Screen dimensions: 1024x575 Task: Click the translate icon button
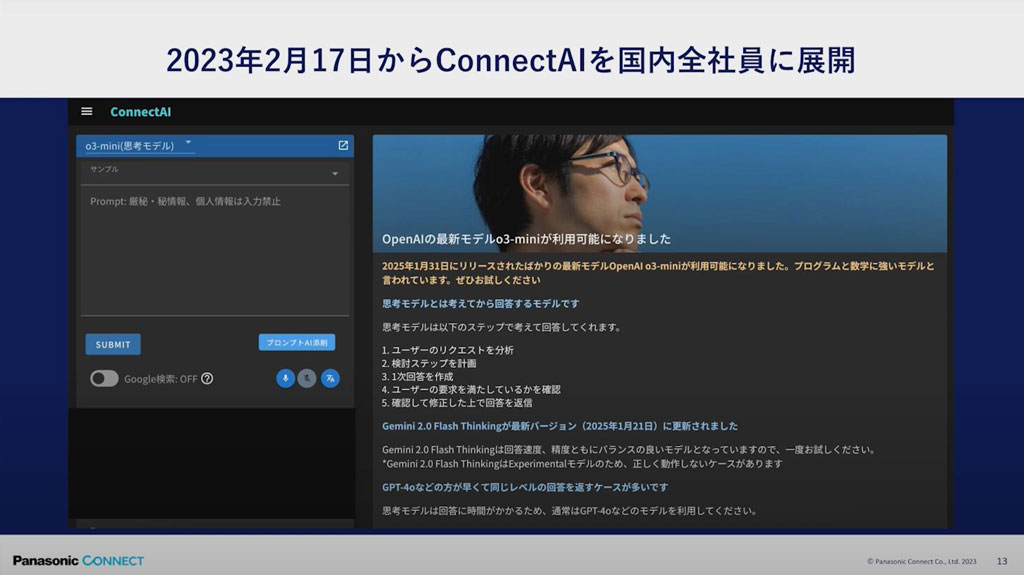[x=330, y=378]
